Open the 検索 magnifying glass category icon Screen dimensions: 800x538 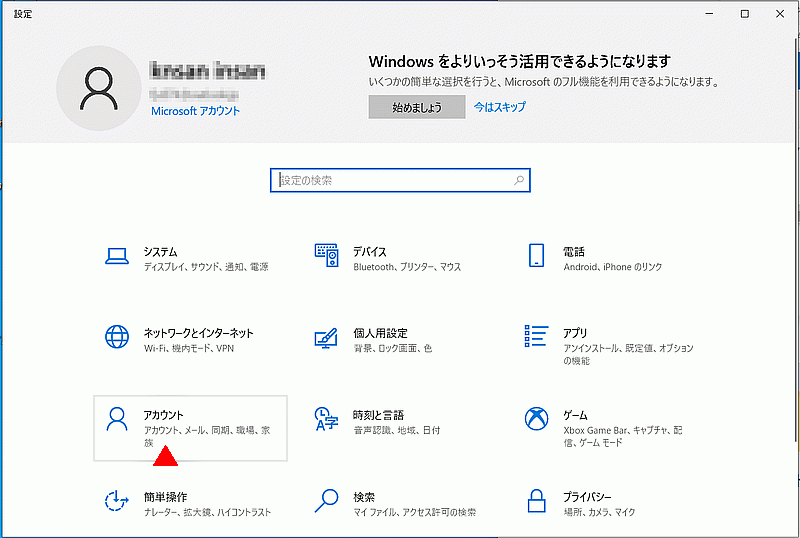(x=327, y=500)
